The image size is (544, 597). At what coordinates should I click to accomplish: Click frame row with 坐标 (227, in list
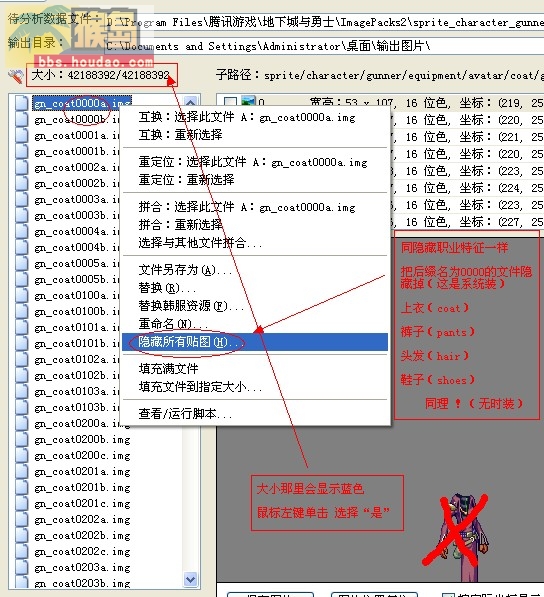coord(467,222)
